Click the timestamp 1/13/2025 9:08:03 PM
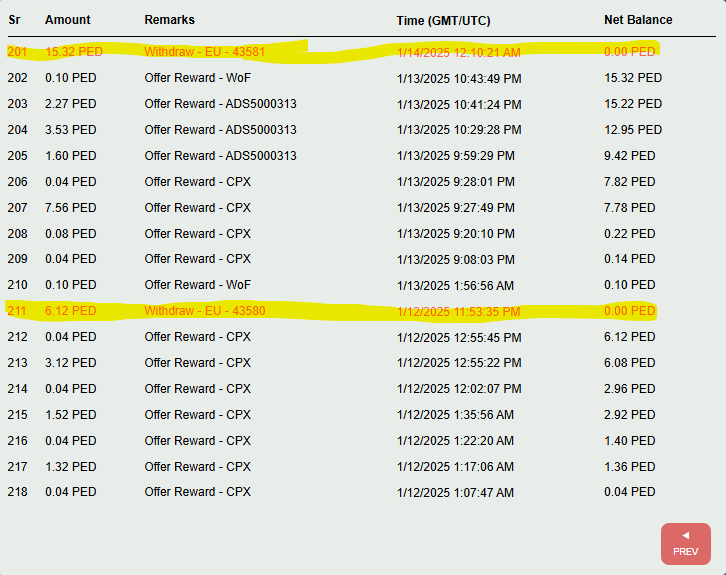Screen dimensions: 726x575 [456, 260]
